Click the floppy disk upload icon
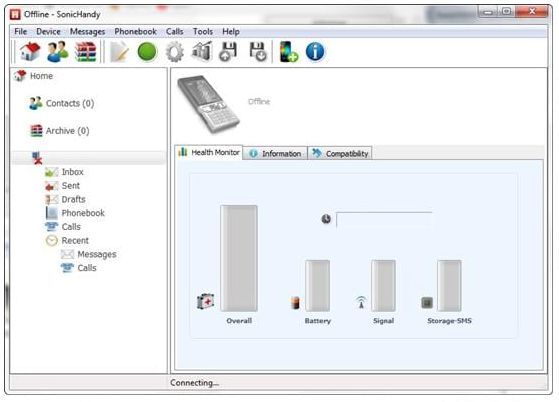 tap(228, 52)
